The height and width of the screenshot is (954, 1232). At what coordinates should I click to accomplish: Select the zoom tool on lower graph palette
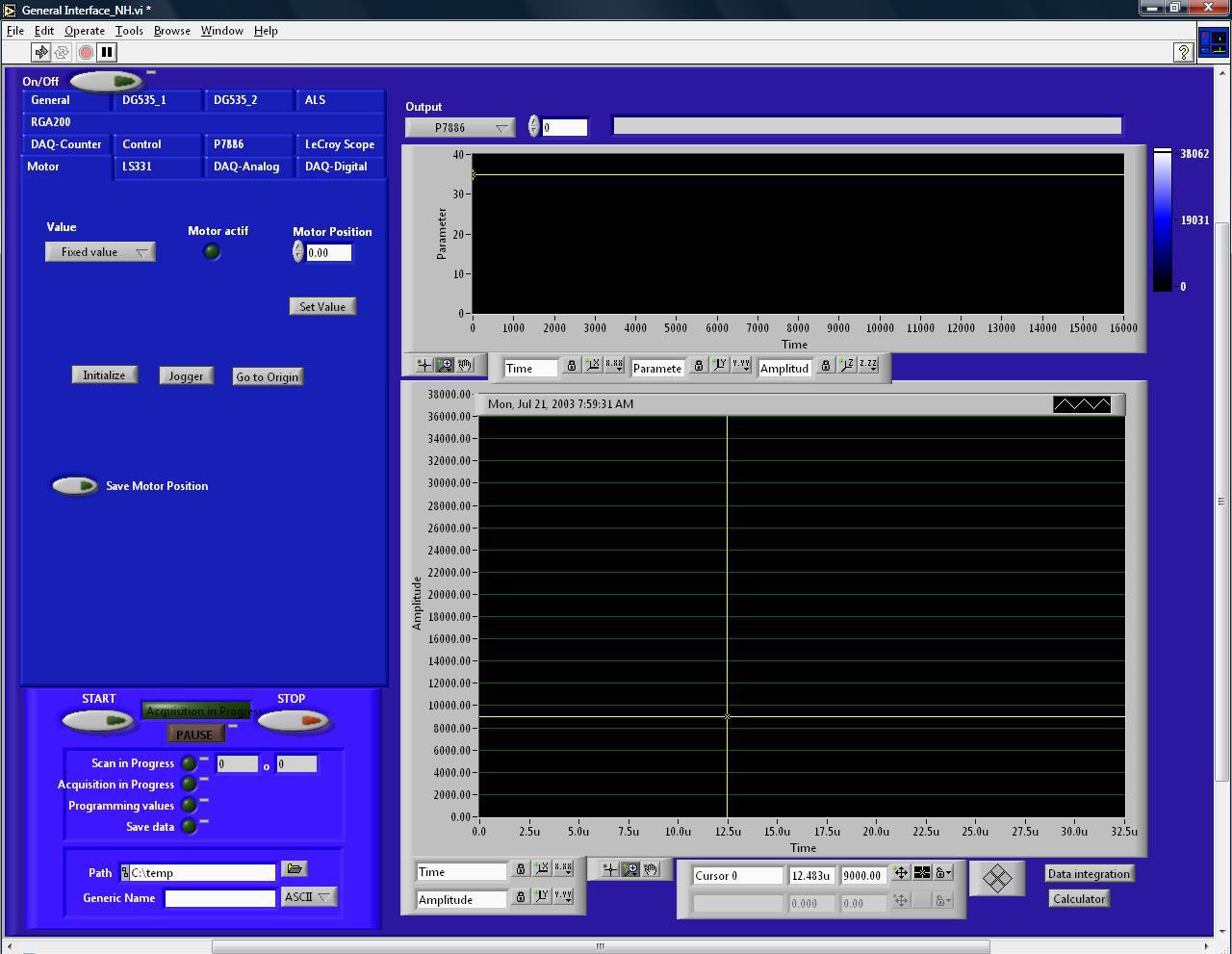point(630,869)
